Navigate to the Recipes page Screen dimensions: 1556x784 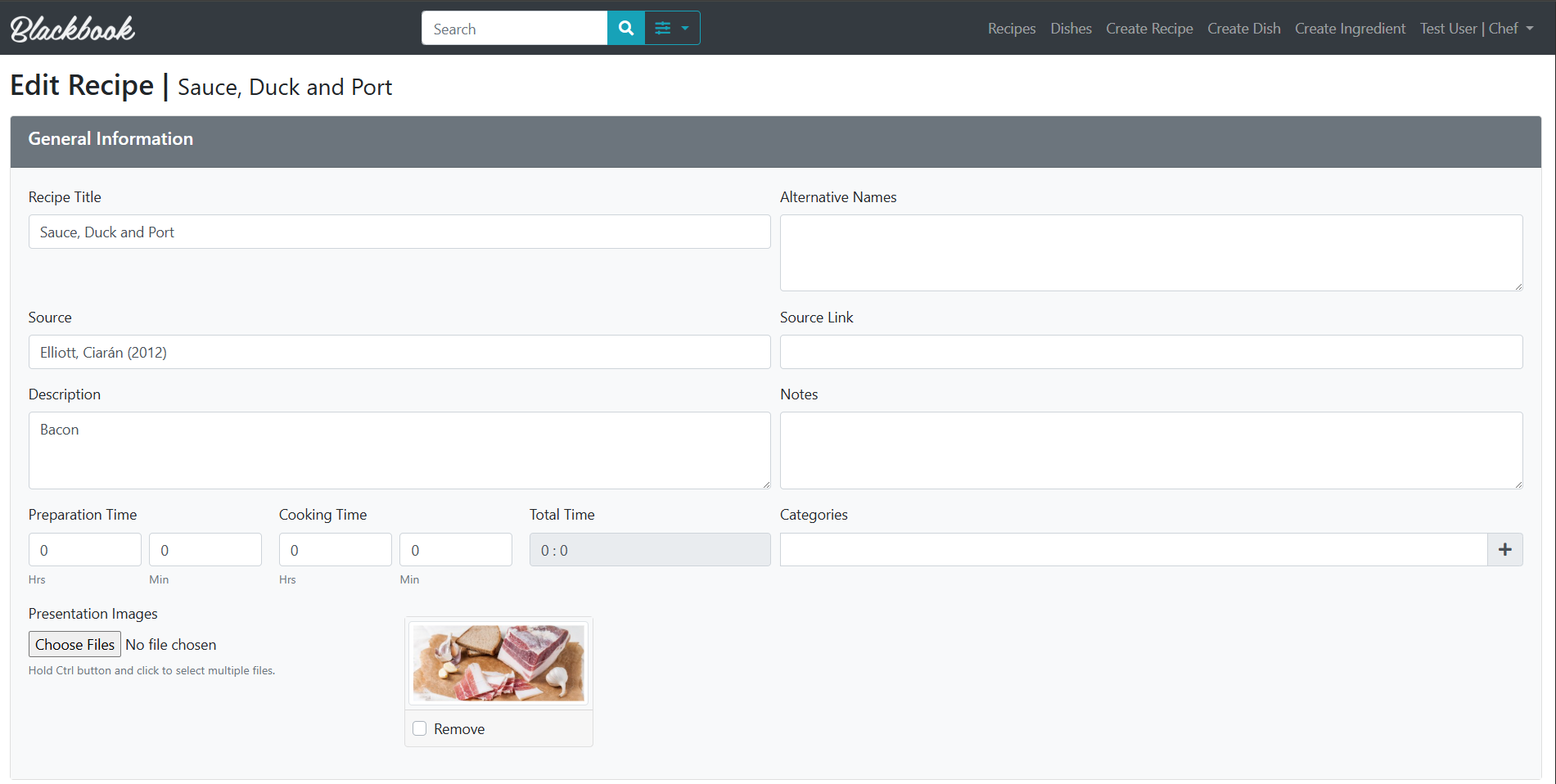pyautogui.click(x=1011, y=28)
